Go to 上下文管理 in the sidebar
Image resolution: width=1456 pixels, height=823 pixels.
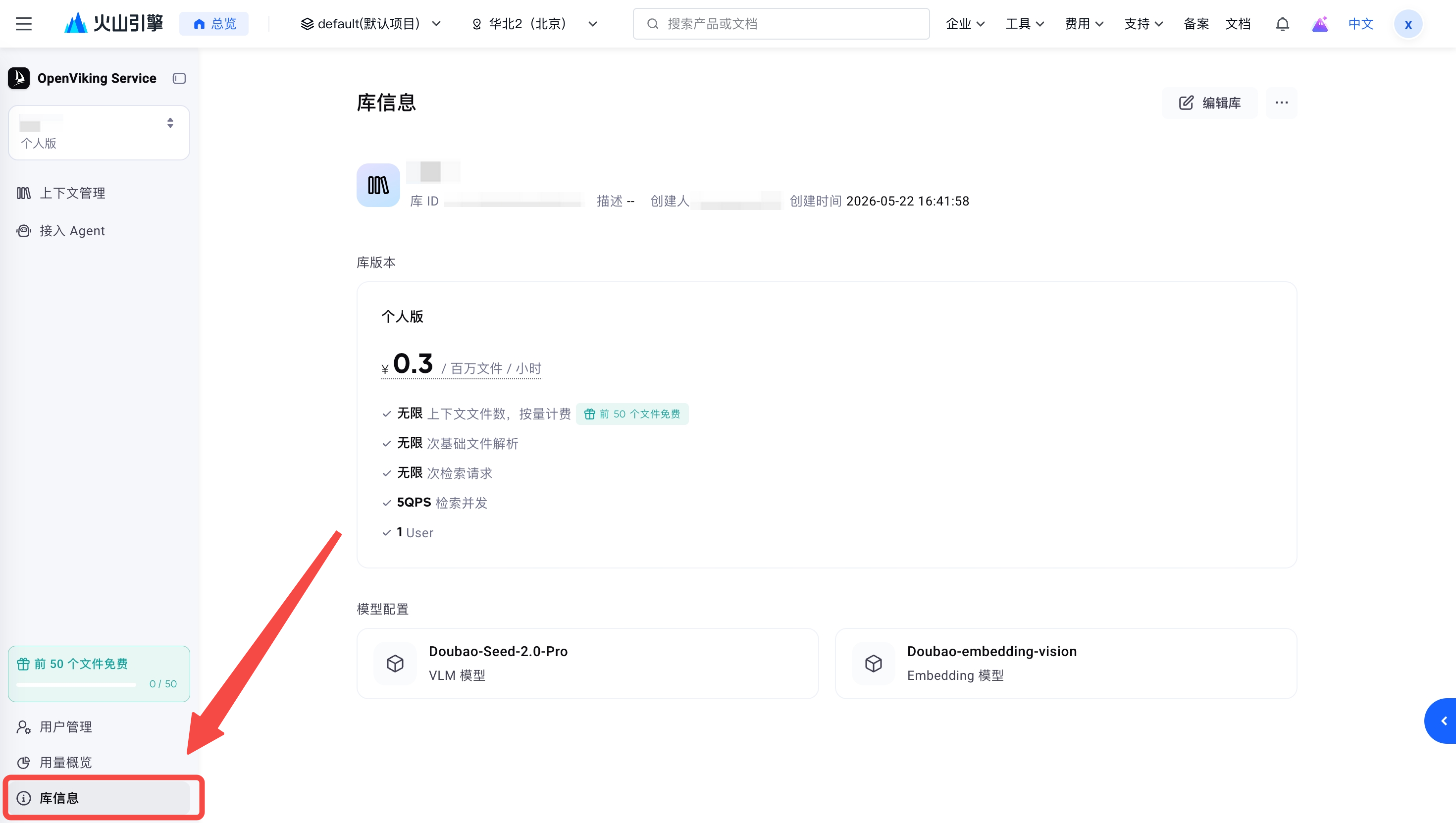[99, 193]
